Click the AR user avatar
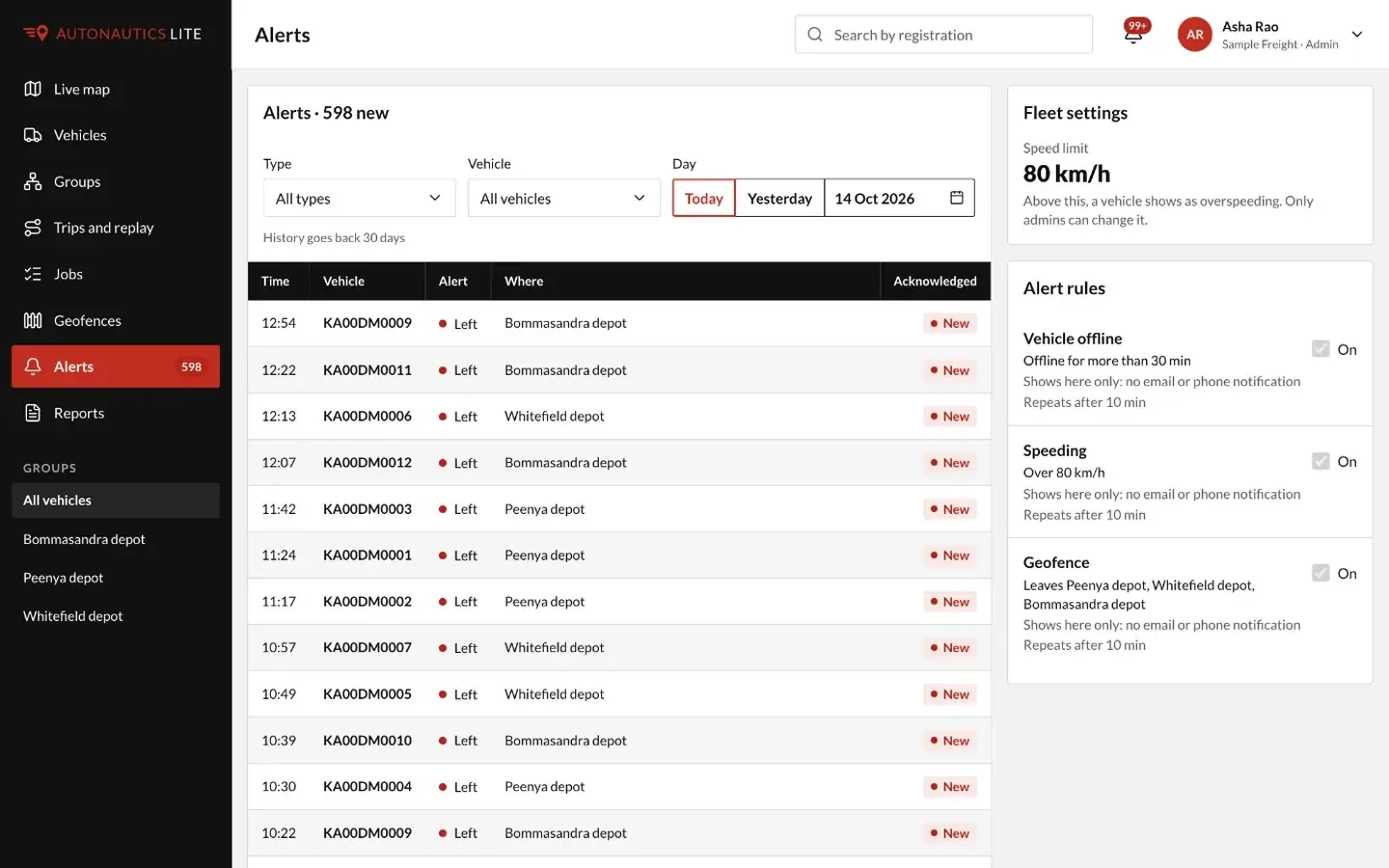Image resolution: width=1389 pixels, height=868 pixels. [x=1194, y=35]
